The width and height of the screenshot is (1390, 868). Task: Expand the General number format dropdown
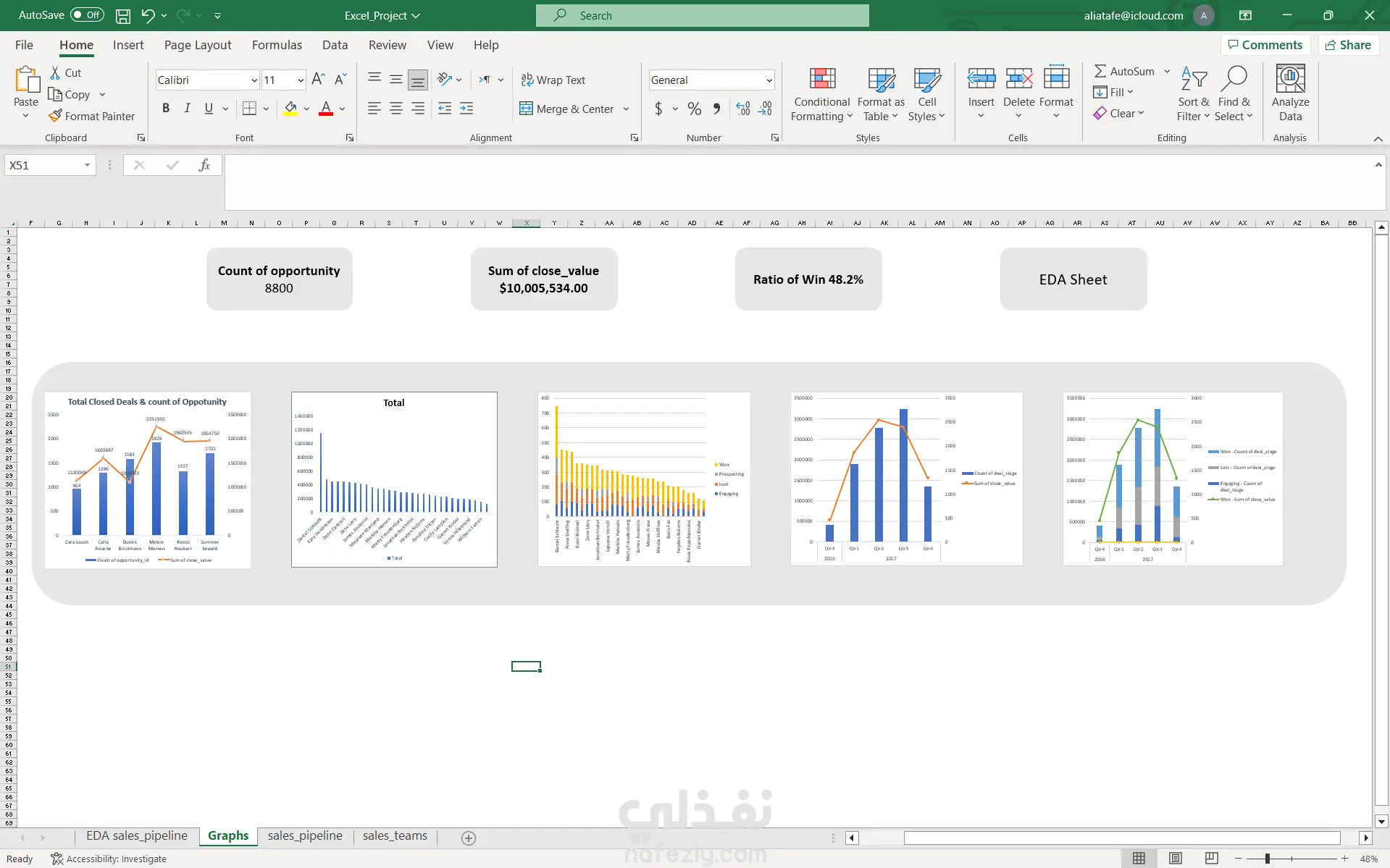click(769, 80)
